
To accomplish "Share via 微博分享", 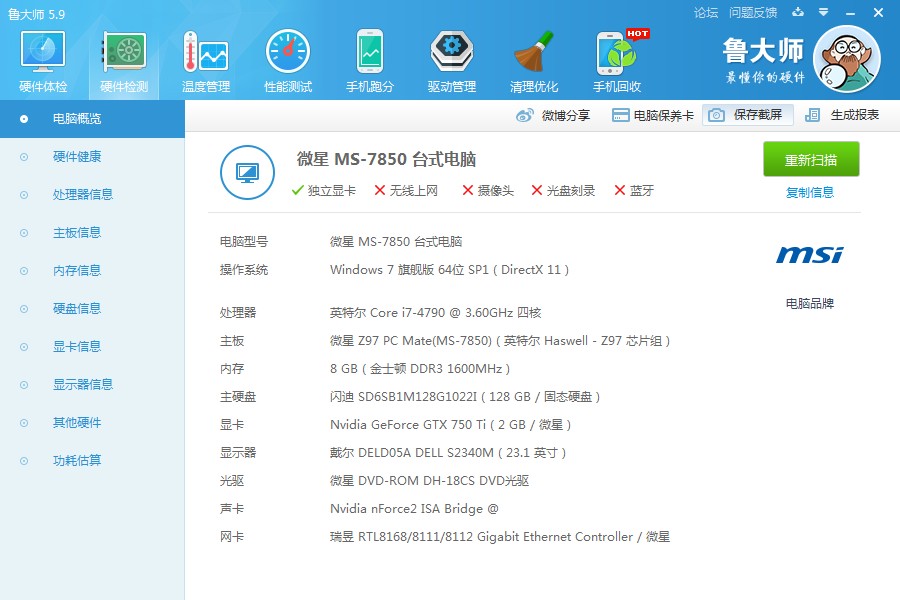I will coord(553,115).
